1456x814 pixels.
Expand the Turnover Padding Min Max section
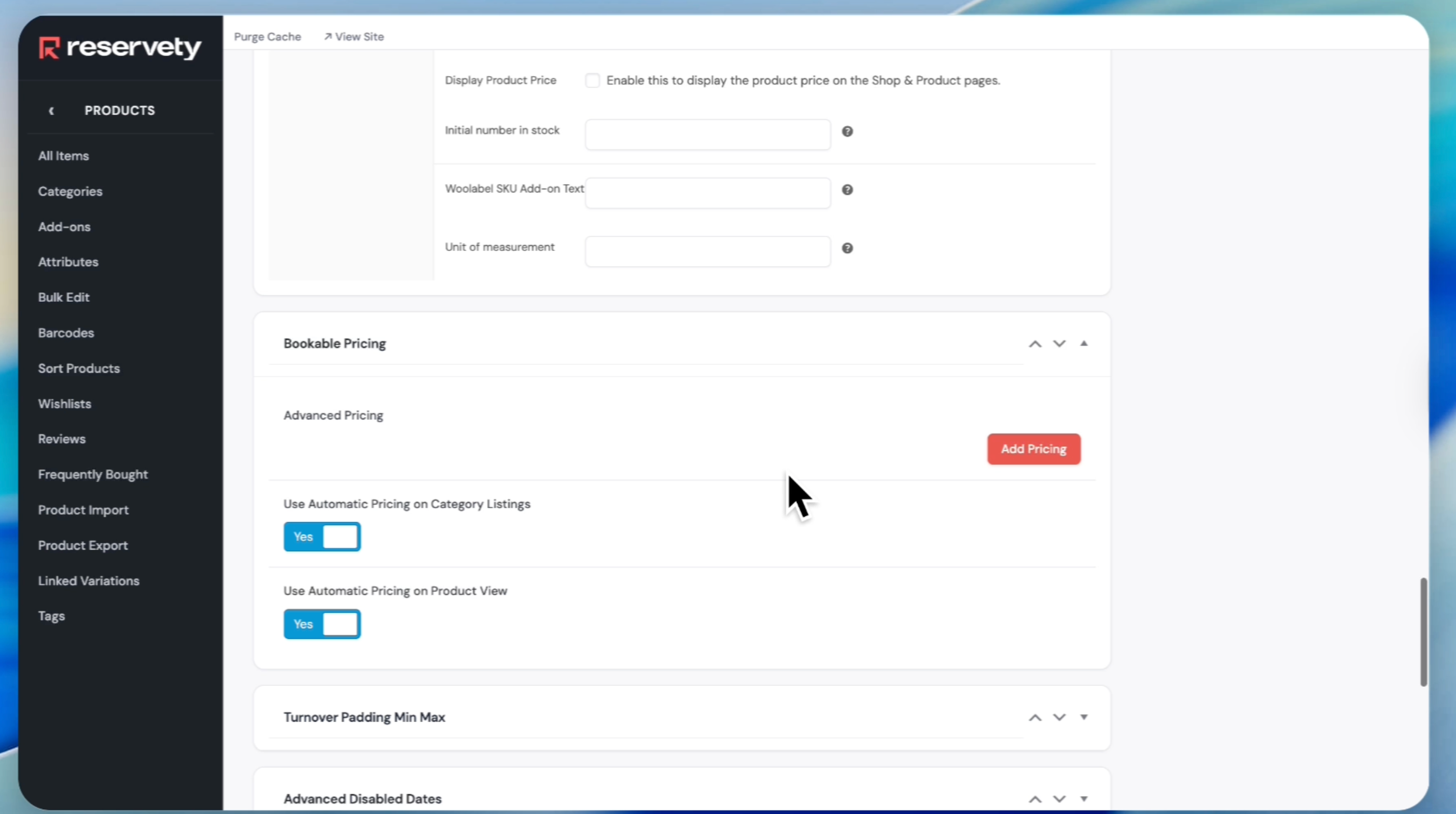point(1084,717)
